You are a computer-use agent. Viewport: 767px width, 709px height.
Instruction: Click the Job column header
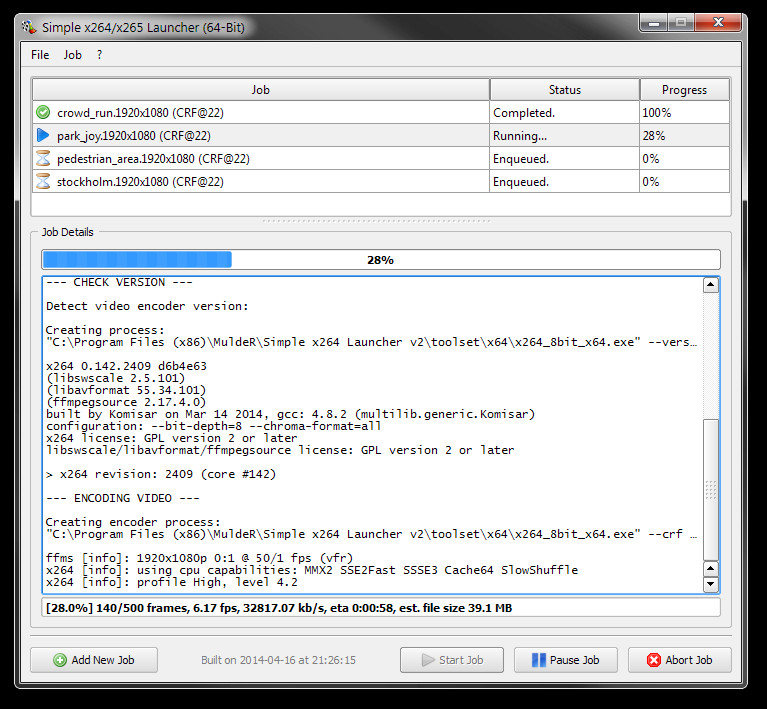coord(261,90)
